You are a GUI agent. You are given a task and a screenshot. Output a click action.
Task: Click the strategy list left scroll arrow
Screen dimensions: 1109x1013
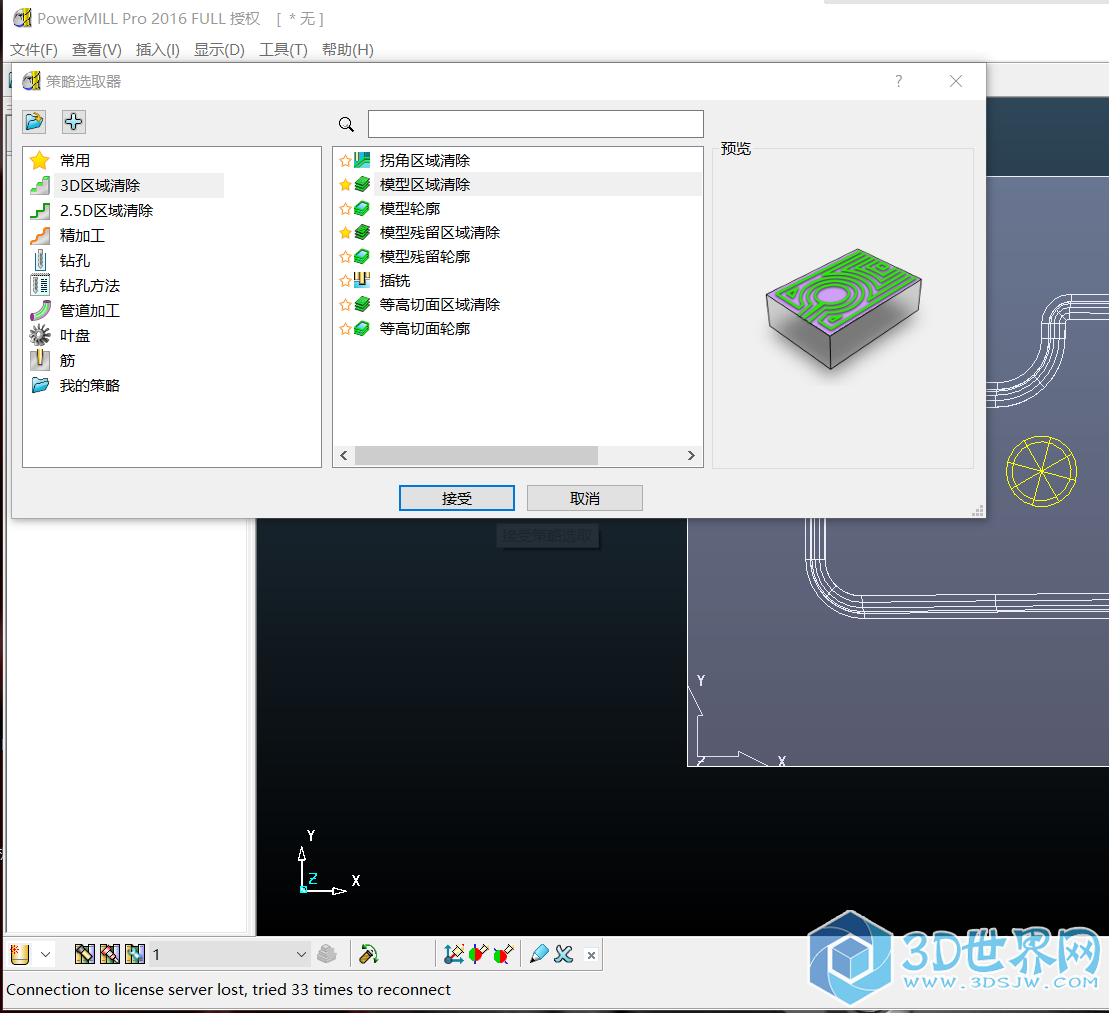coord(344,456)
